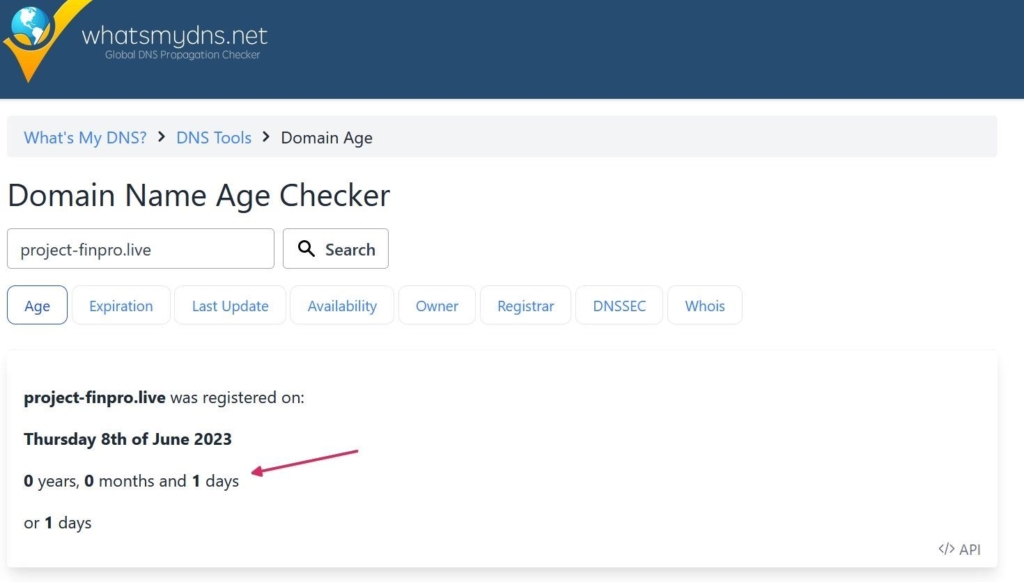Select the Age tab
Image resolution: width=1024 pixels, height=582 pixels.
point(37,306)
